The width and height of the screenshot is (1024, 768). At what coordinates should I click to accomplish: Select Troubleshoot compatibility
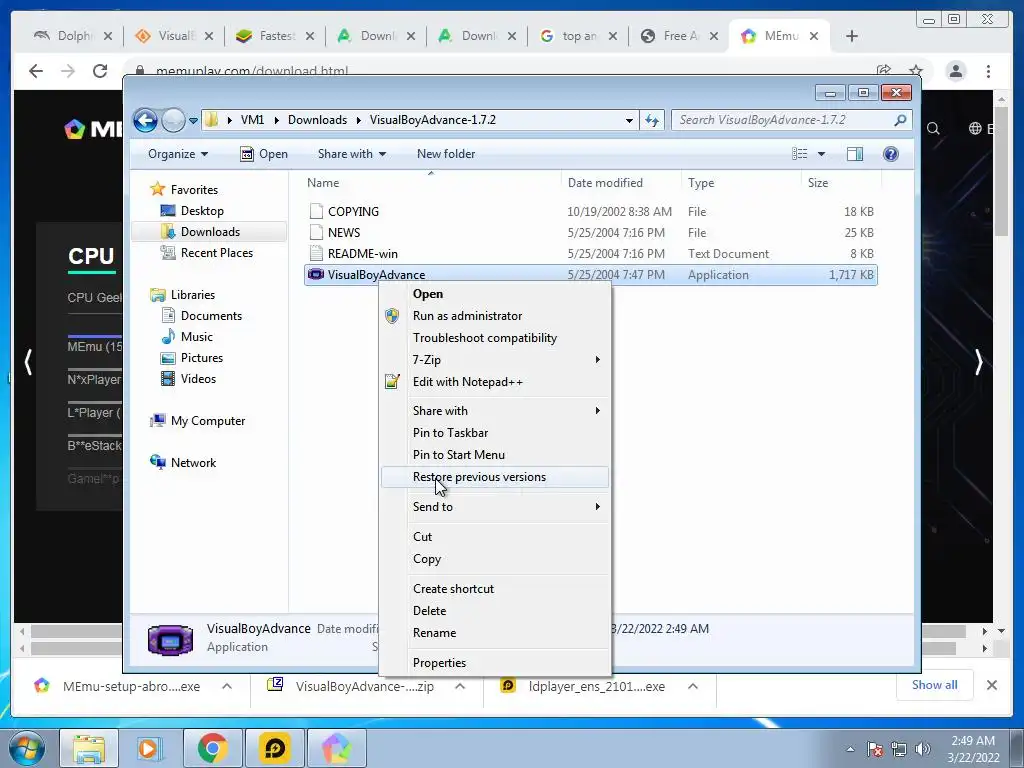click(495, 338)
